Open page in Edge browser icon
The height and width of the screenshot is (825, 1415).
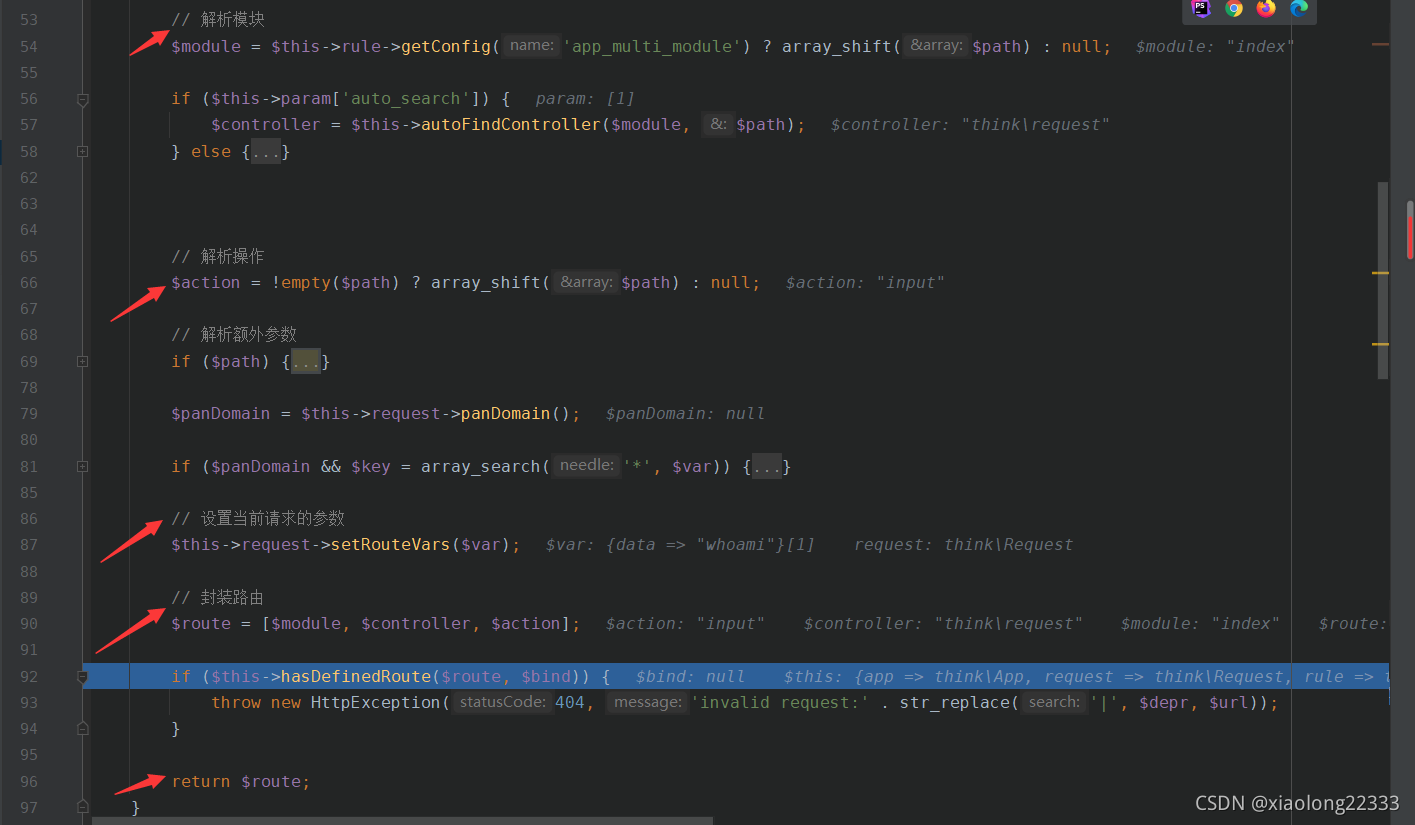click(1299, 8)
